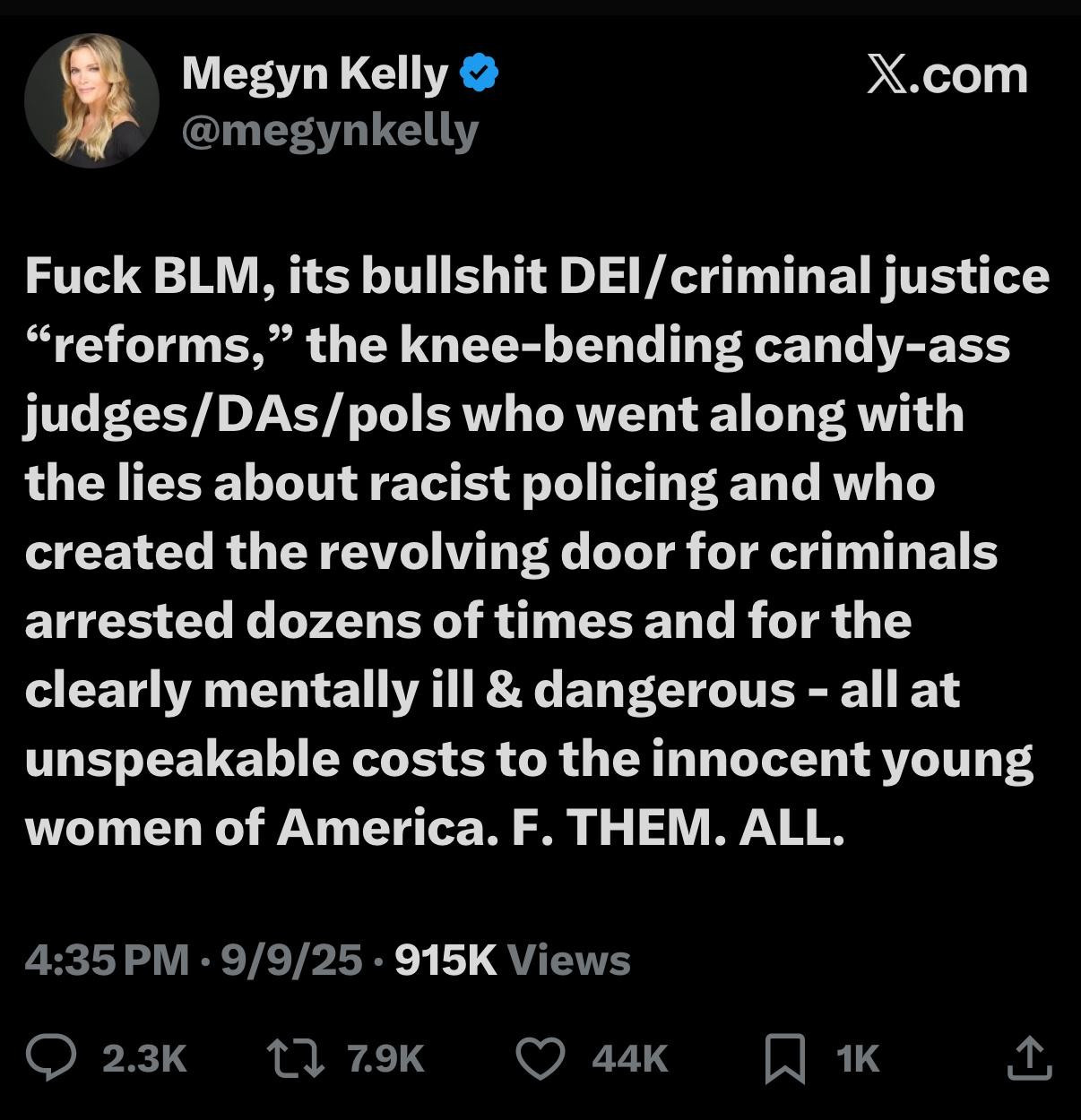1081x1120 pixels.
Task: Click the closing text "F. THEM. ALL."
Action: (x=679, y=828)
